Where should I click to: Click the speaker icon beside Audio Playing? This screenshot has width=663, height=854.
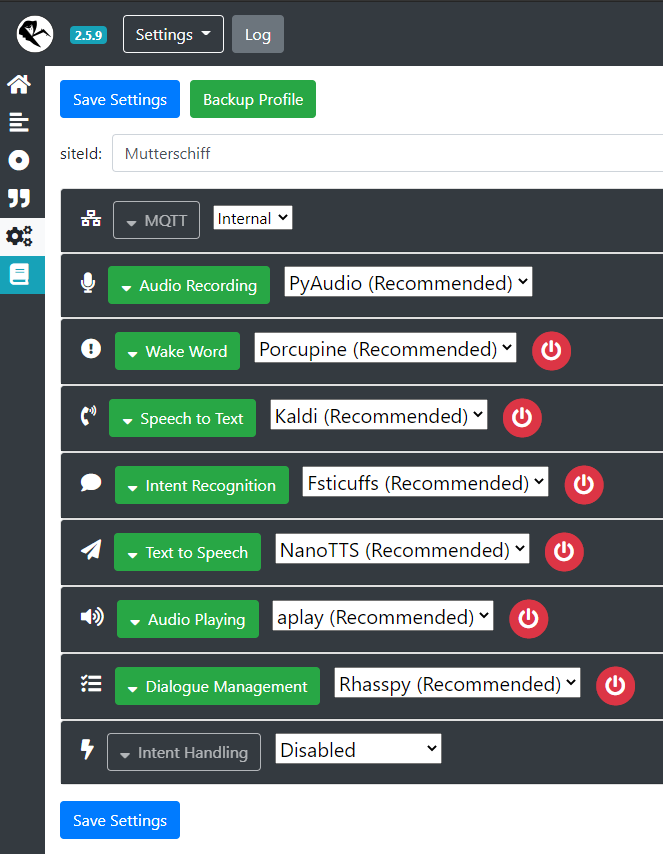tap(92, 617)
